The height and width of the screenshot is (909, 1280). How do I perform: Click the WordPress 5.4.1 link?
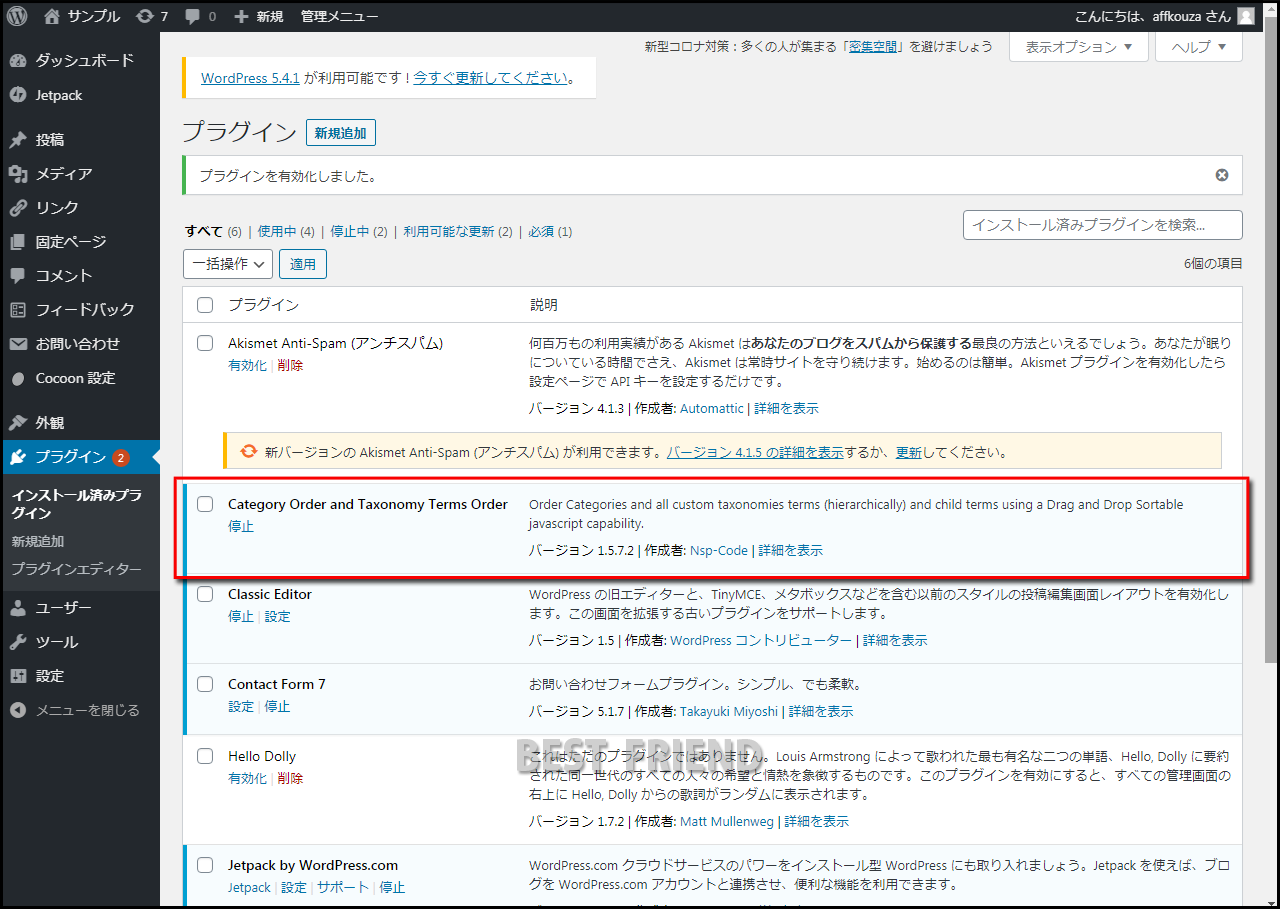point(250,78)
